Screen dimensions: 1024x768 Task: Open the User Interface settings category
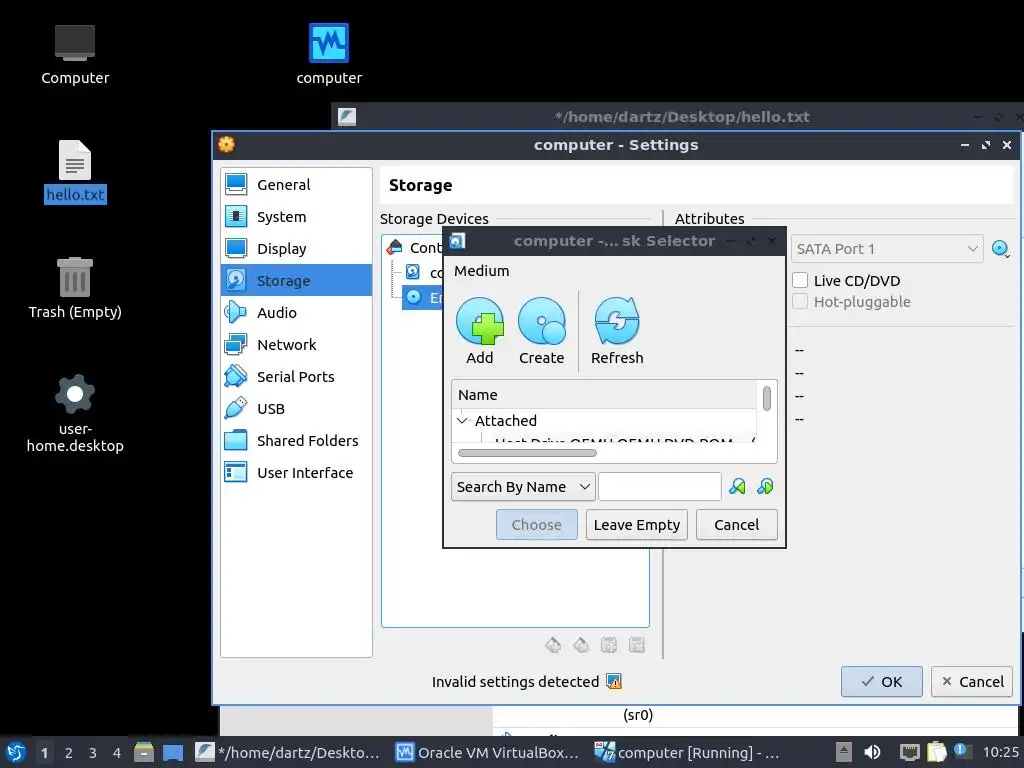coord(296,472)
